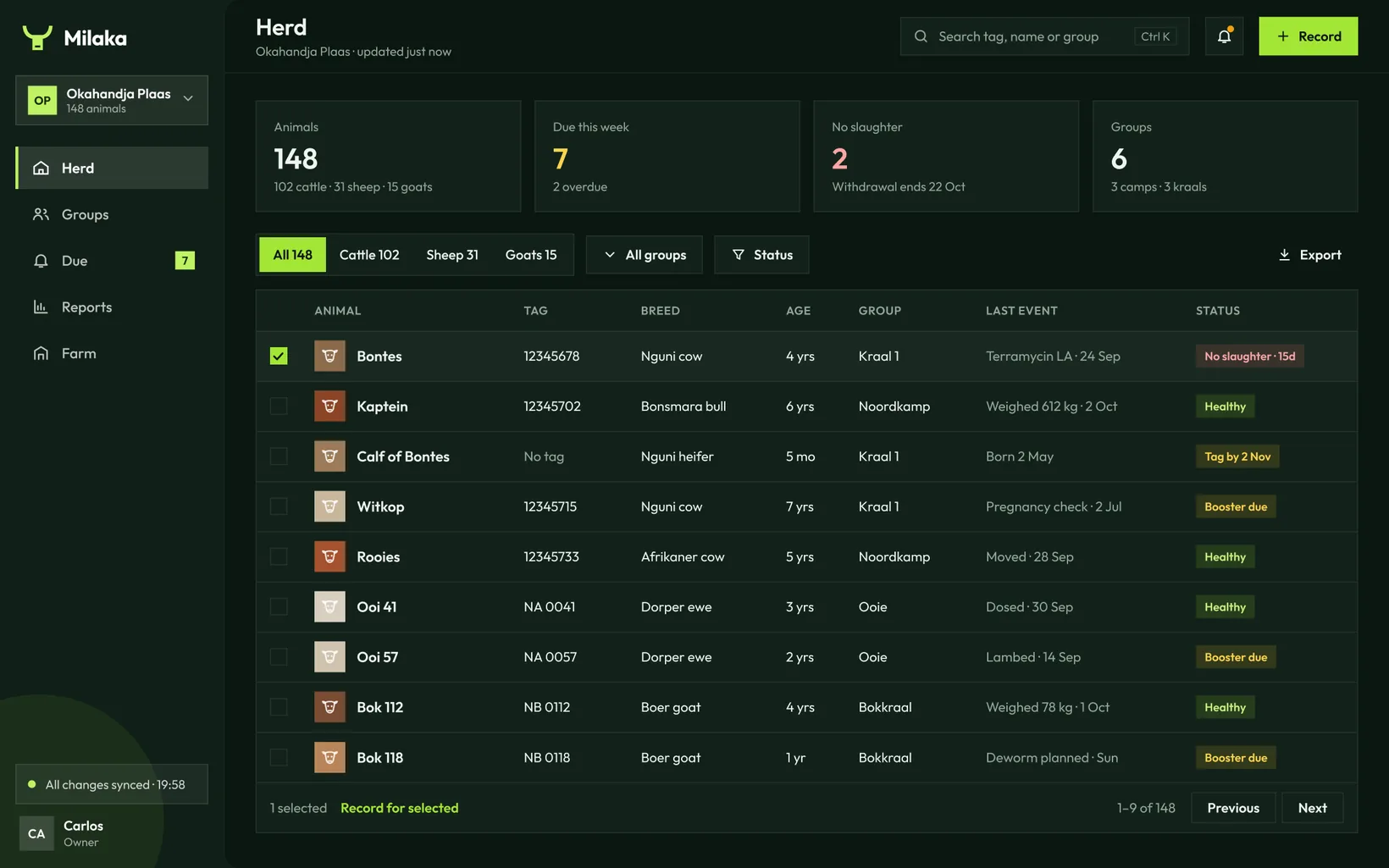The width and height of the screenshot is (1389, 868).
Task: Click the search magnifier icon
Action: coord(921,36)
